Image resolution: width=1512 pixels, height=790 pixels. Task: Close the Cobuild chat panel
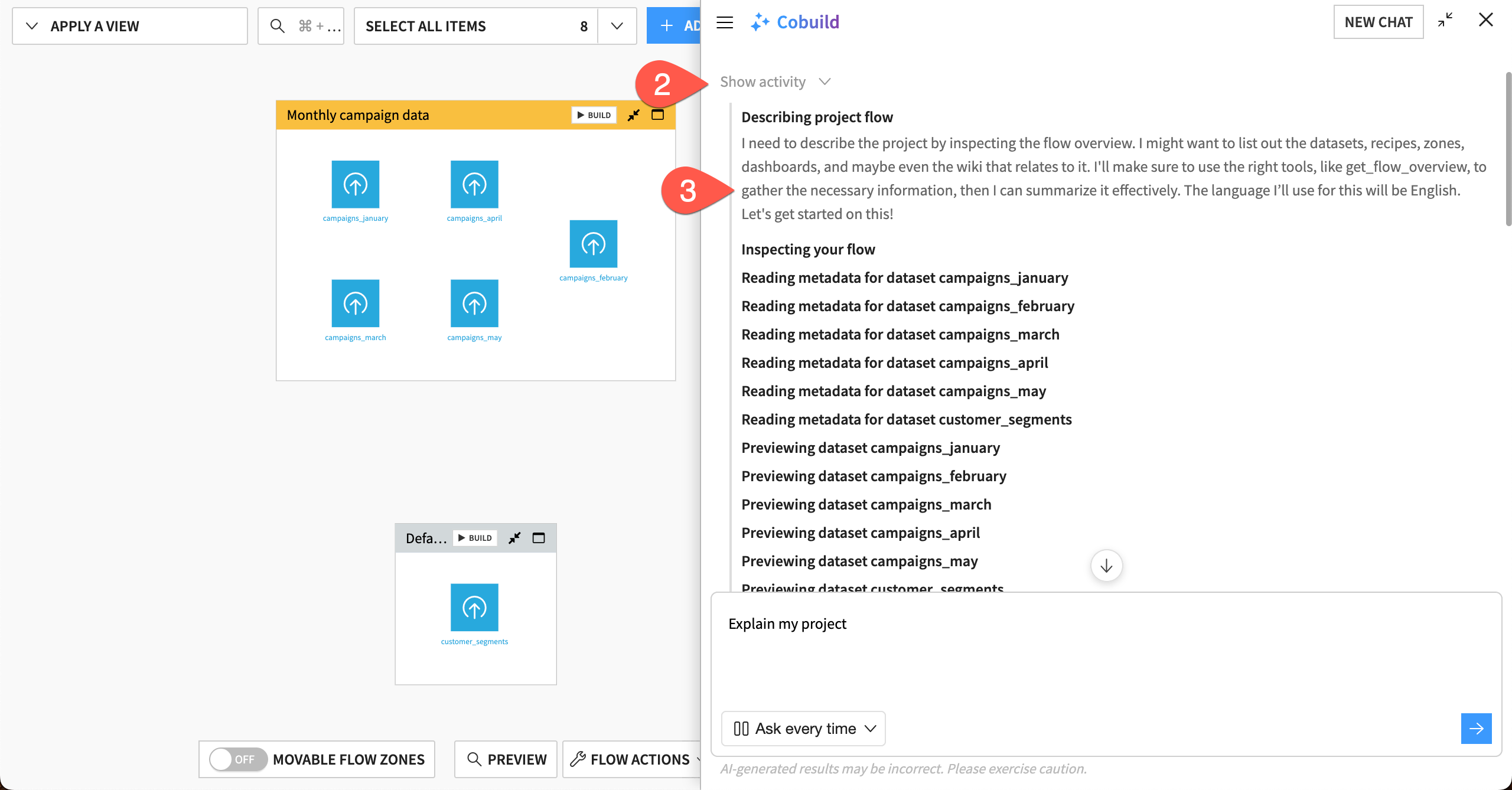pos(1486,20)
